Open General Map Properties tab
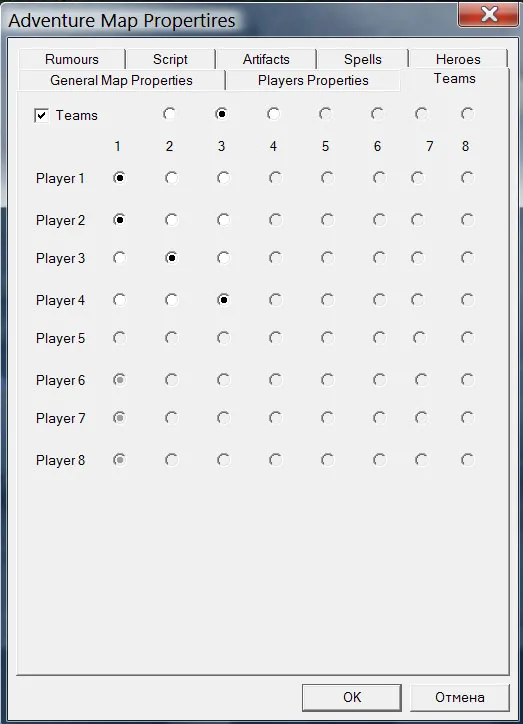 [121, 80]
